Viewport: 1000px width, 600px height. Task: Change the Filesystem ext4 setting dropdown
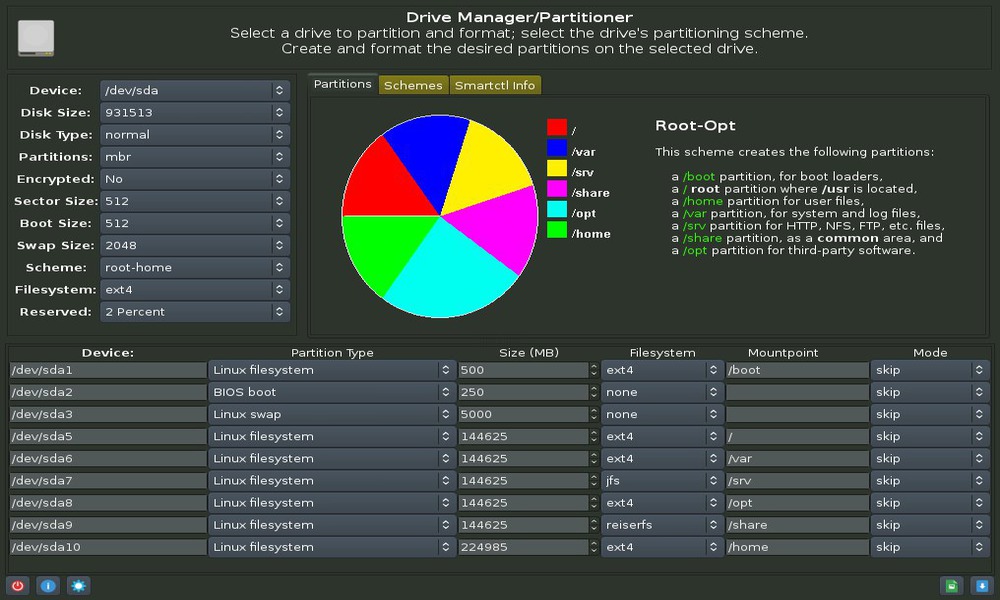pyautogui.click(x=194, y=290)
